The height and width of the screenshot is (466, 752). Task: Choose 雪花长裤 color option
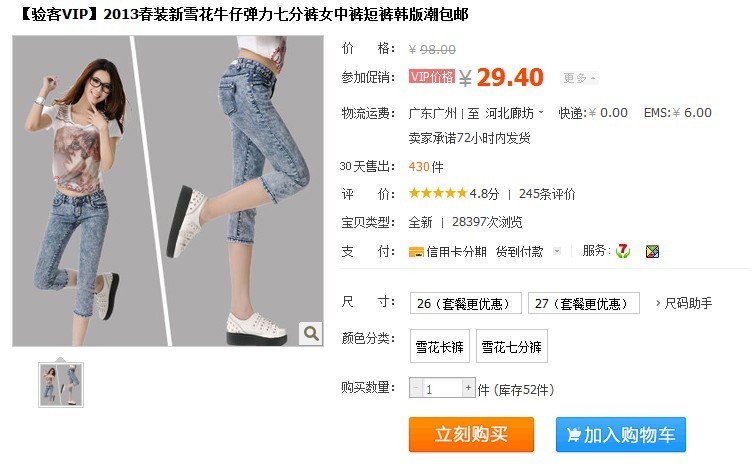(x=439, y=346)
